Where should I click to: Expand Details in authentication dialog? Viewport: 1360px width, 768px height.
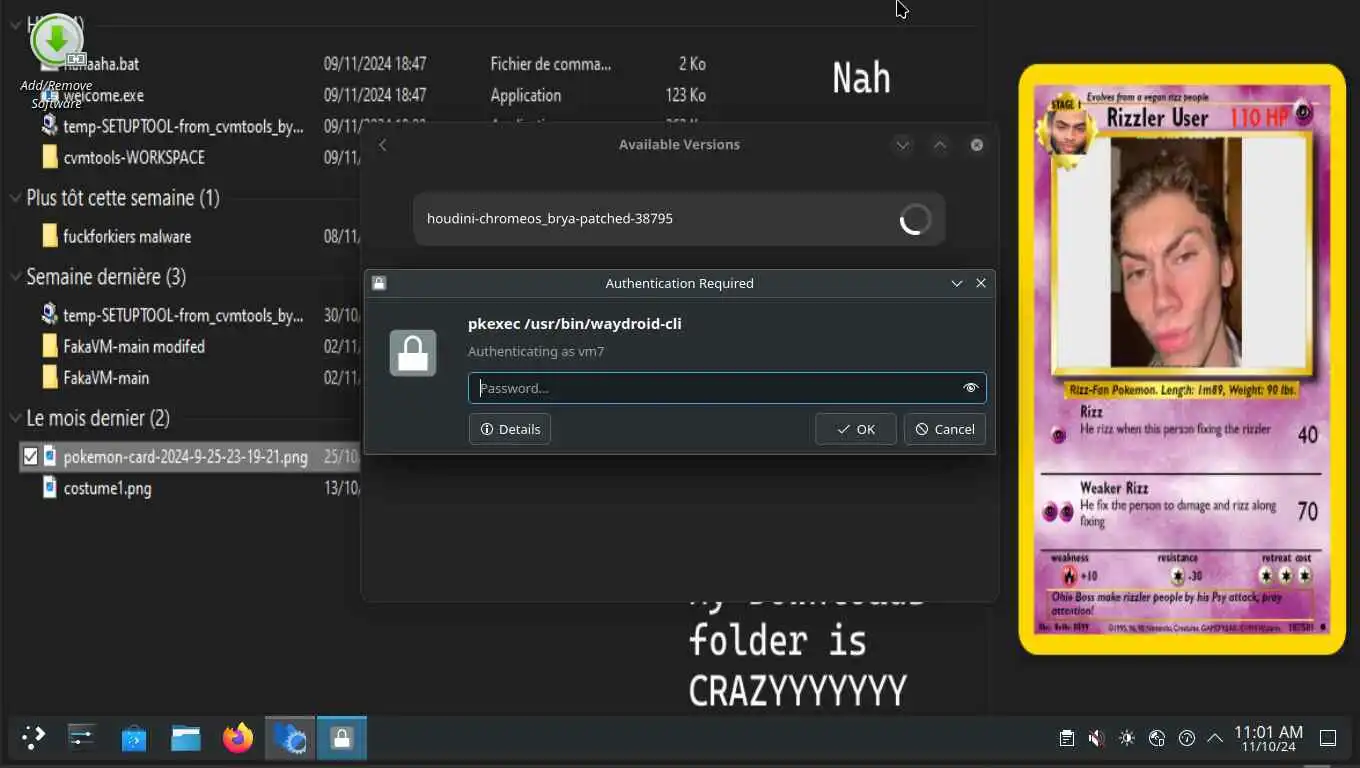[x=510, y=429]
